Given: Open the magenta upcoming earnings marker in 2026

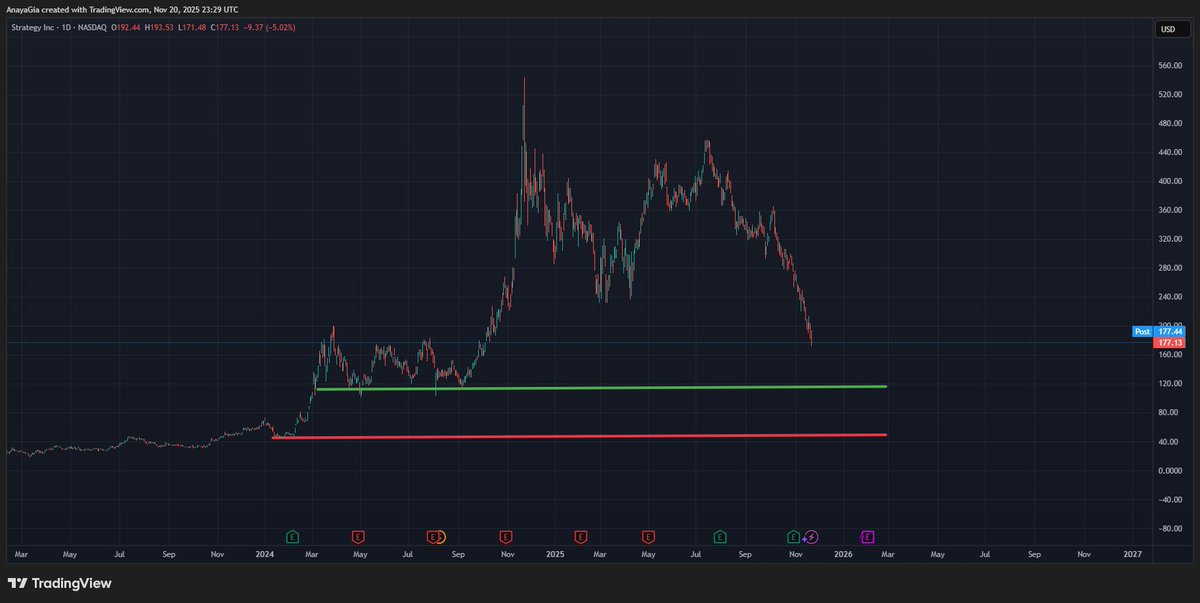Looking at the screenshot, I should point(867,537).
